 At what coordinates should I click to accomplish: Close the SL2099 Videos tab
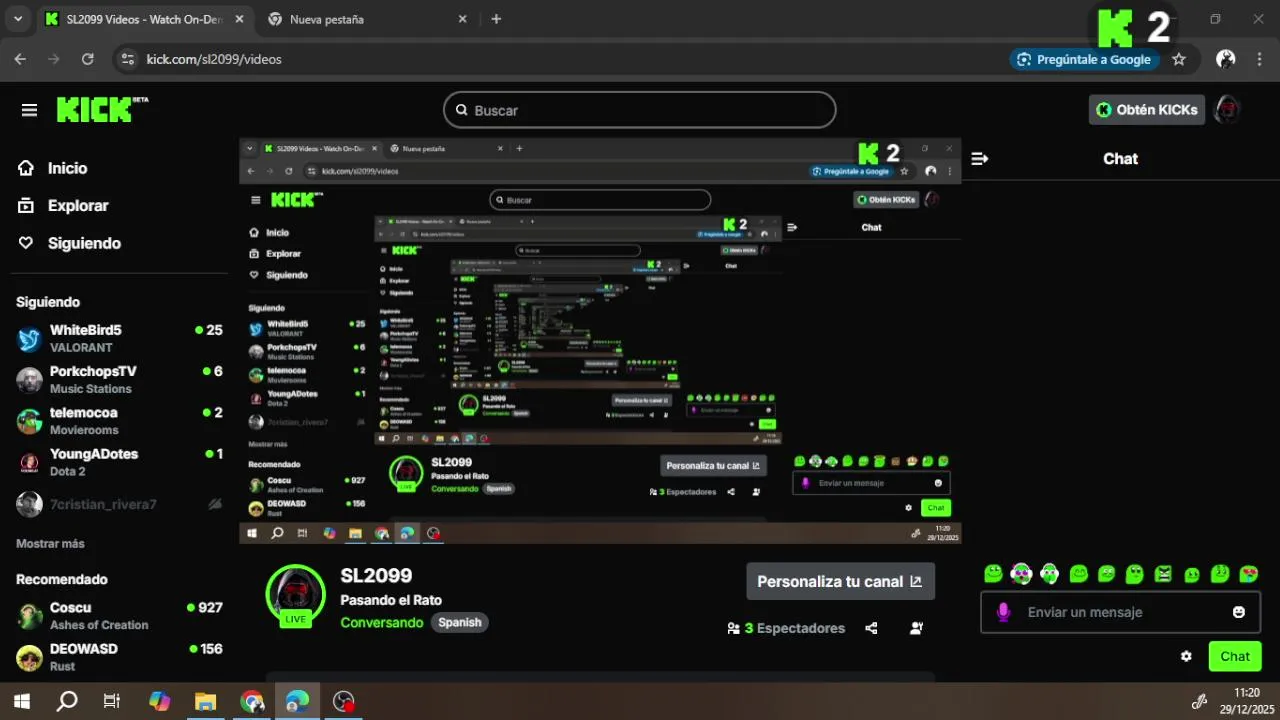pyautogui.click(x=238, y=19)
